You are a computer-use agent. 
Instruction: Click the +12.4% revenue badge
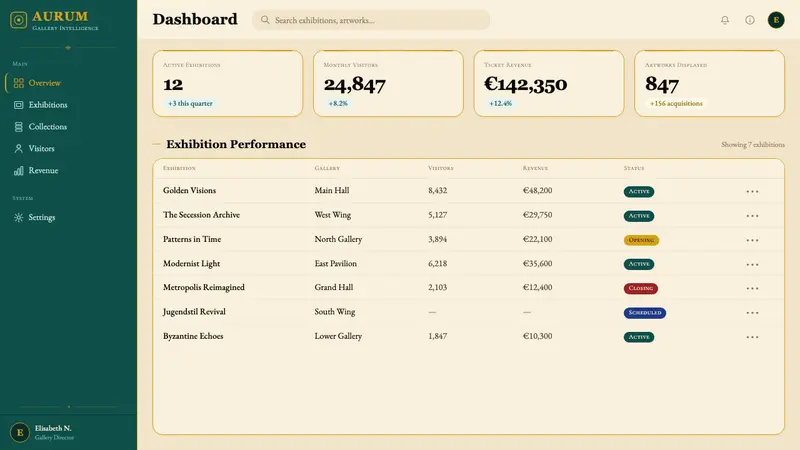click(500, 103)
